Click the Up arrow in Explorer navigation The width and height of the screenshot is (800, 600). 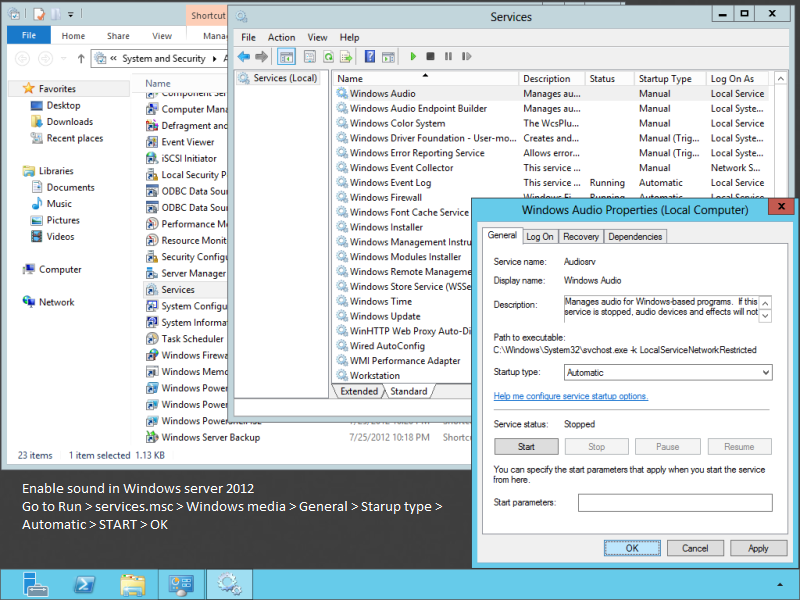81,59
